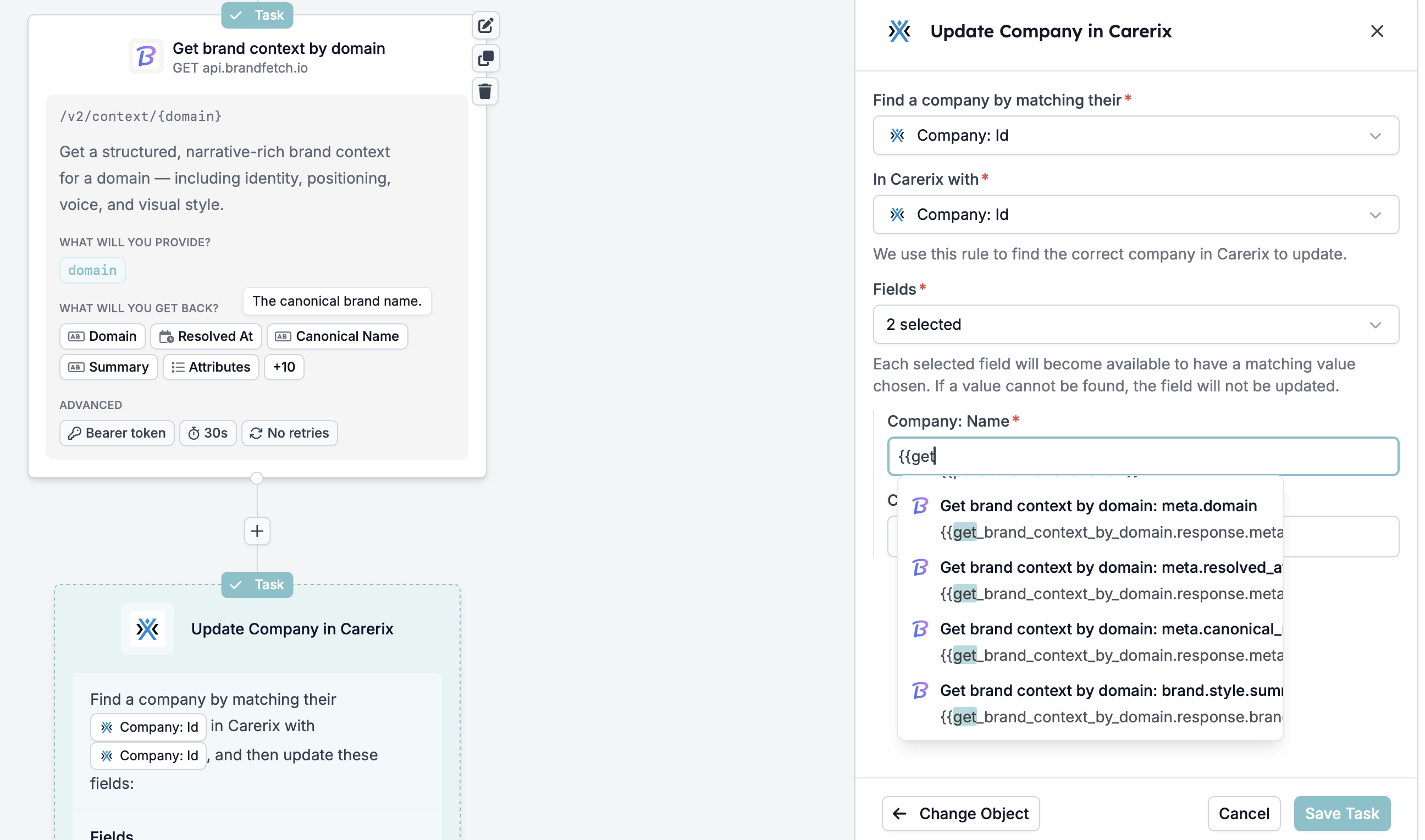Click the Cancel button

[1244, 814]
